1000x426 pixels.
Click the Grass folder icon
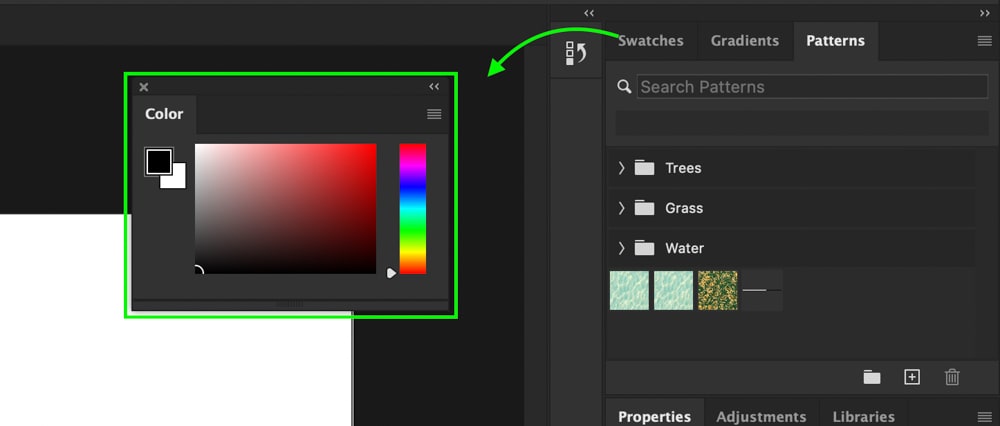(644, 208)
